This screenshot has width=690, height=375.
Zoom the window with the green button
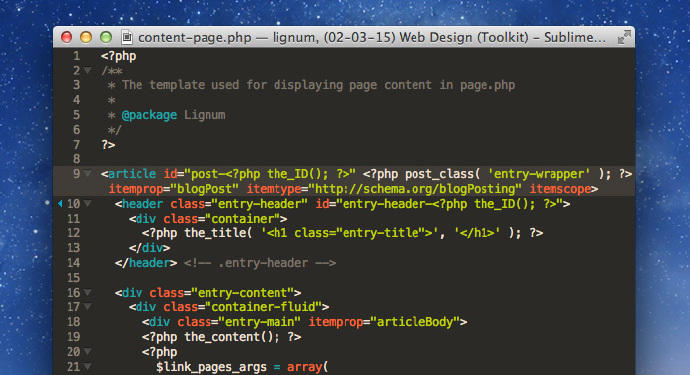tap(106, 37)
